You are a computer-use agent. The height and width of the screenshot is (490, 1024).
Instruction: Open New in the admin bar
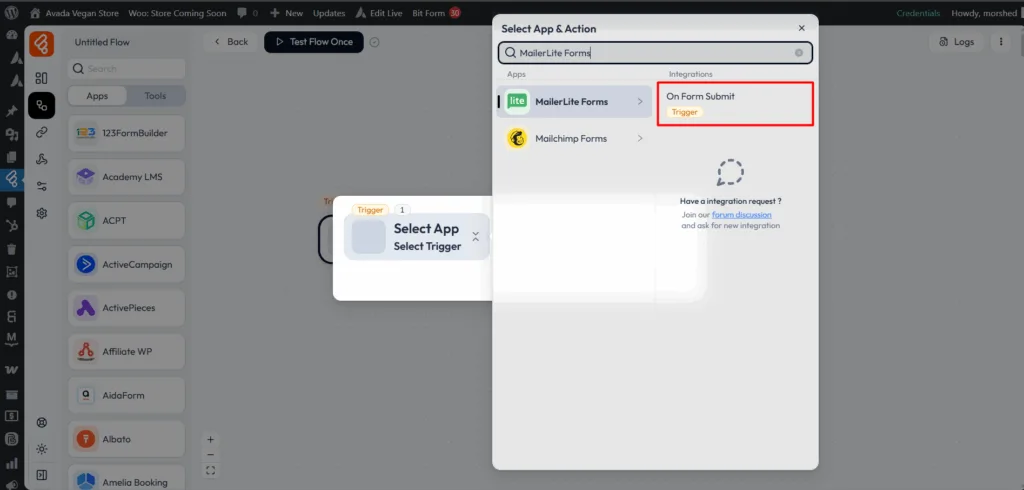coord(287,12)
